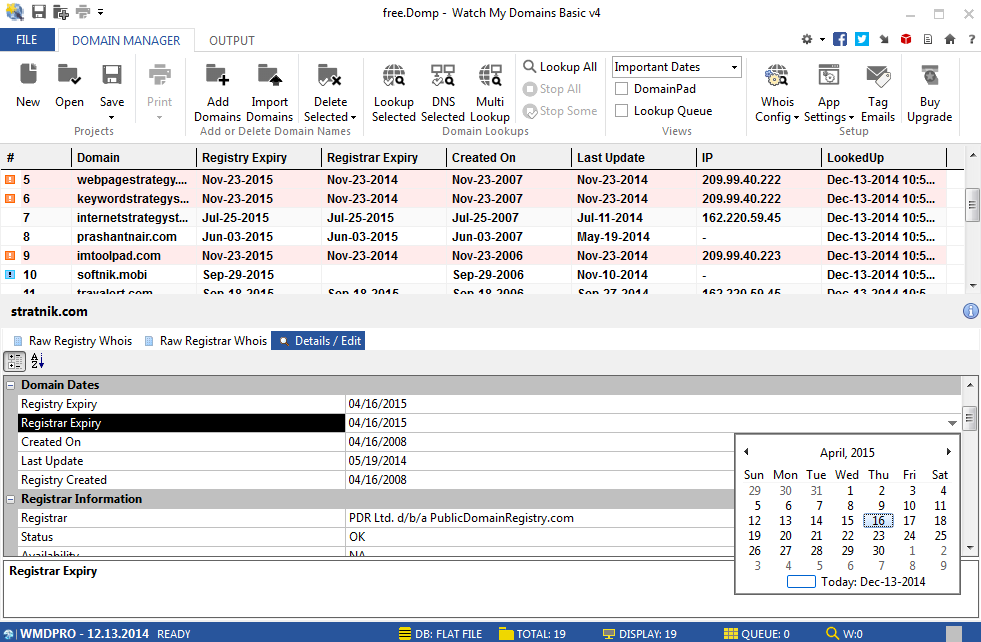
Task: Select the Details / Edit tab
Action: (319, 341)
